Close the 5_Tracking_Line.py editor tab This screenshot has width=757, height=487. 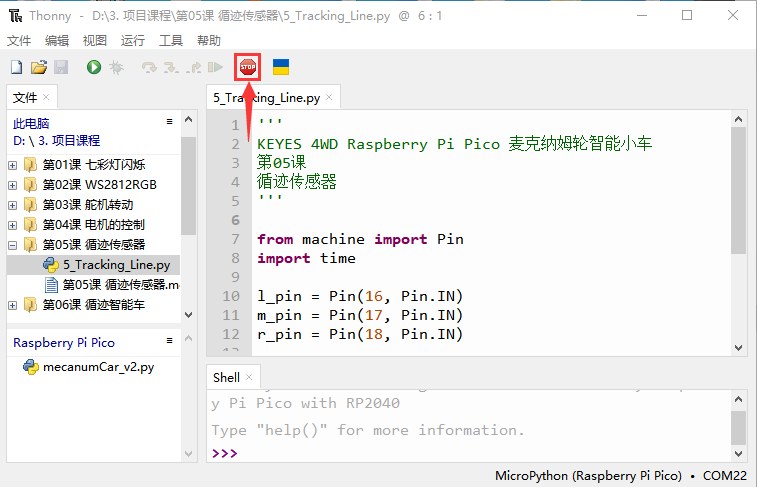click(x=329, y=97)
